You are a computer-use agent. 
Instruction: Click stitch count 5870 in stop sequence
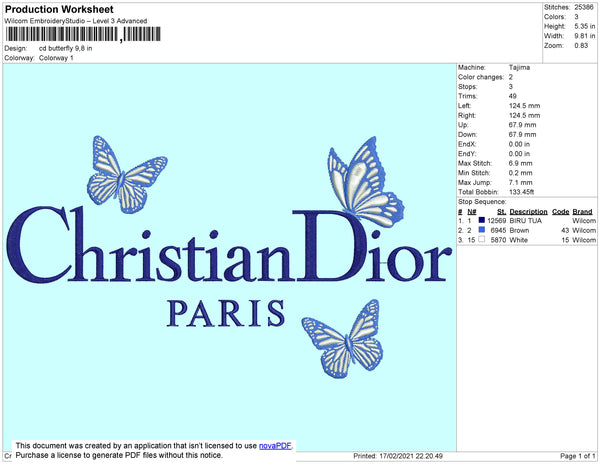pyautogui.click(x=498, y=240)
